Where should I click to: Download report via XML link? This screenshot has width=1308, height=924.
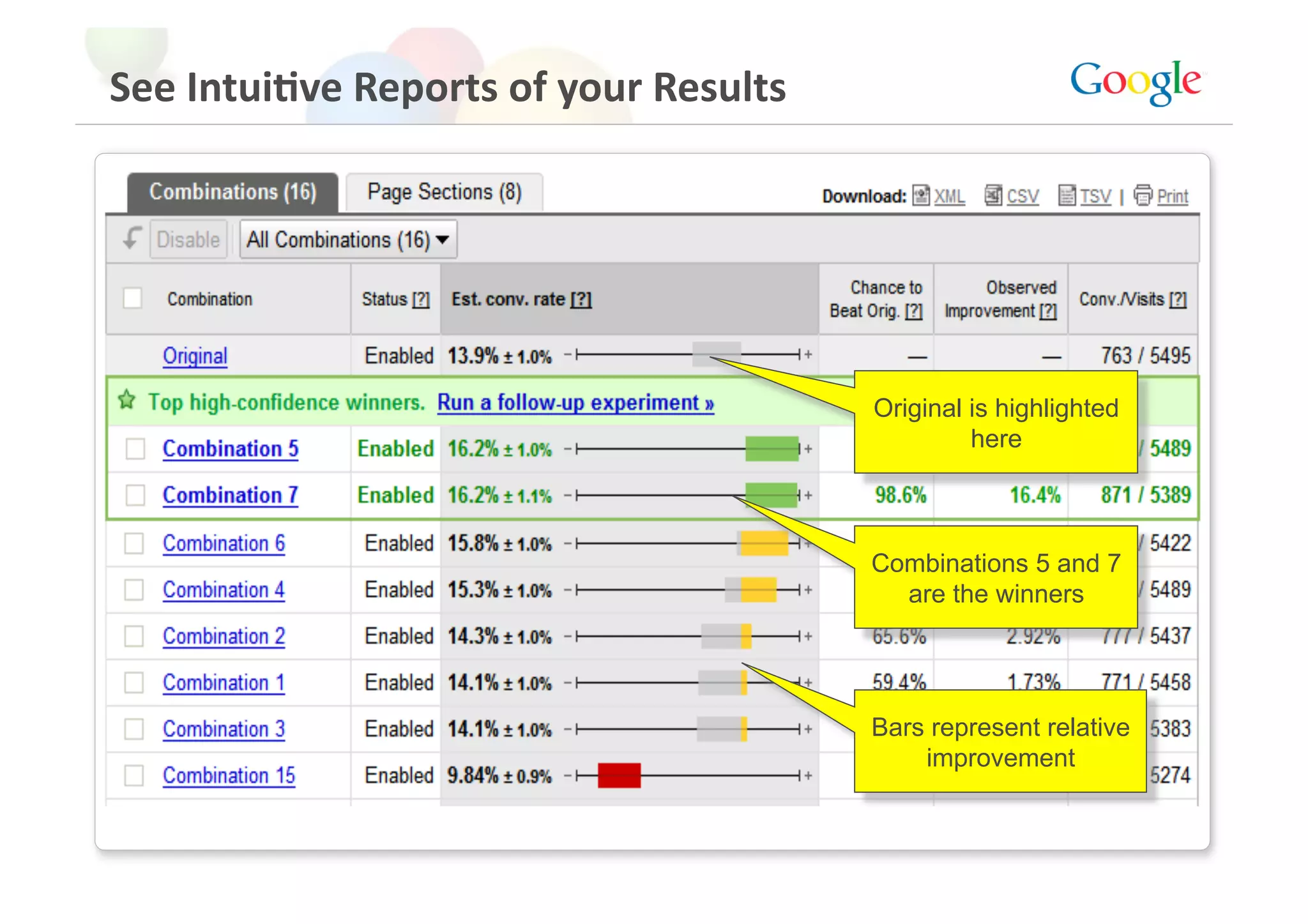click(950, 196)
